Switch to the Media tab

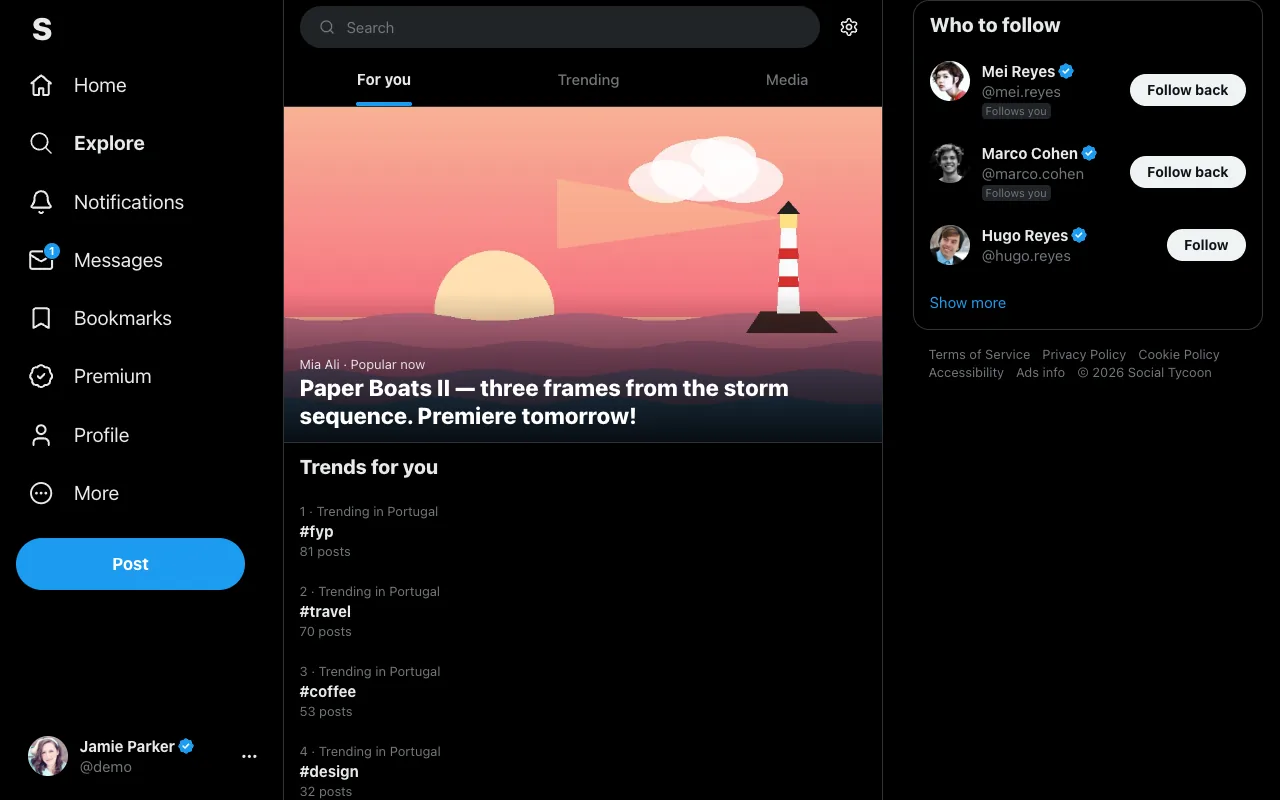click(x=787, y=80)
